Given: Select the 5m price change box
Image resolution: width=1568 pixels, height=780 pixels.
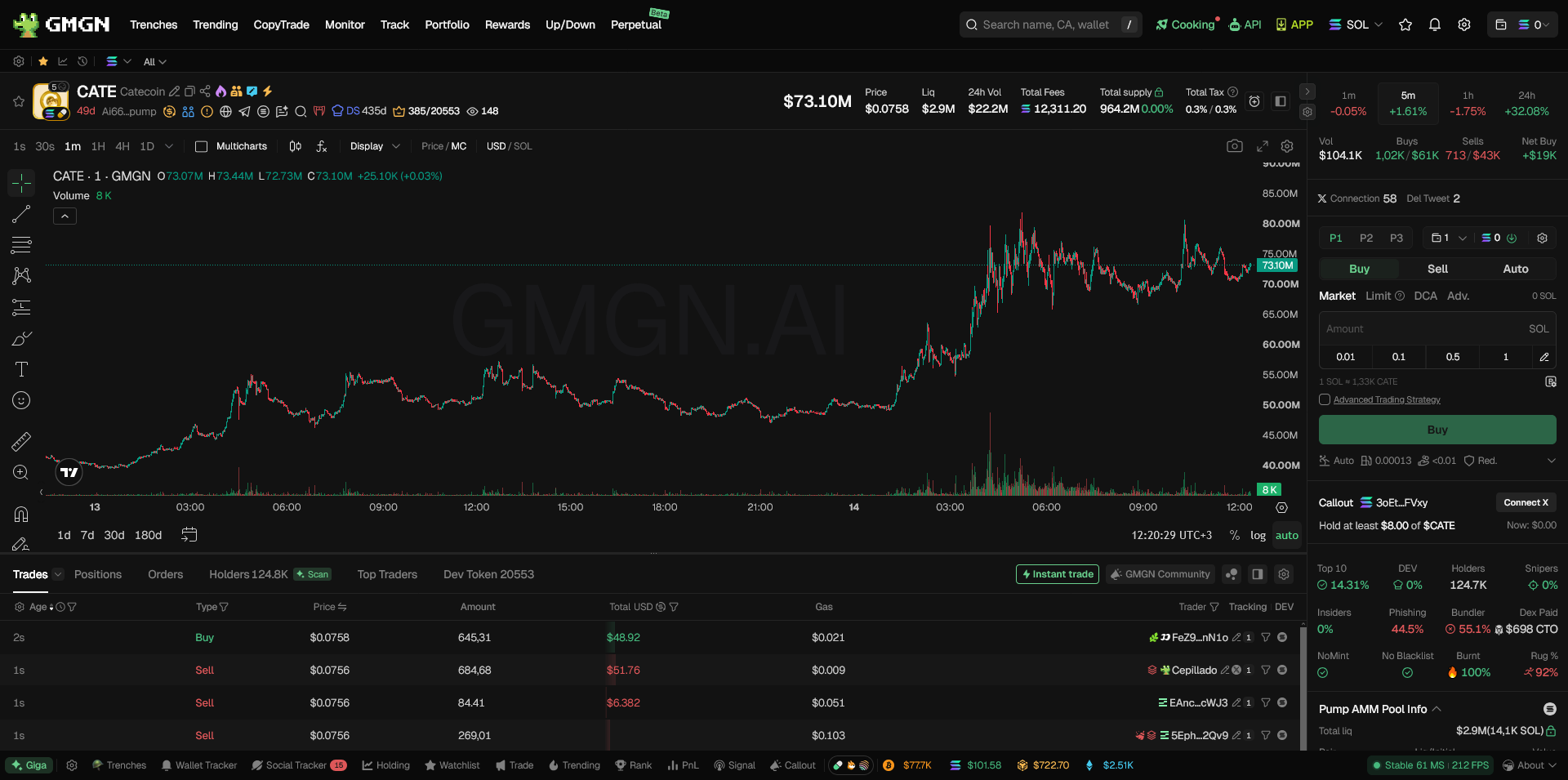Looking at the screenshot, I should [1408, 104].
